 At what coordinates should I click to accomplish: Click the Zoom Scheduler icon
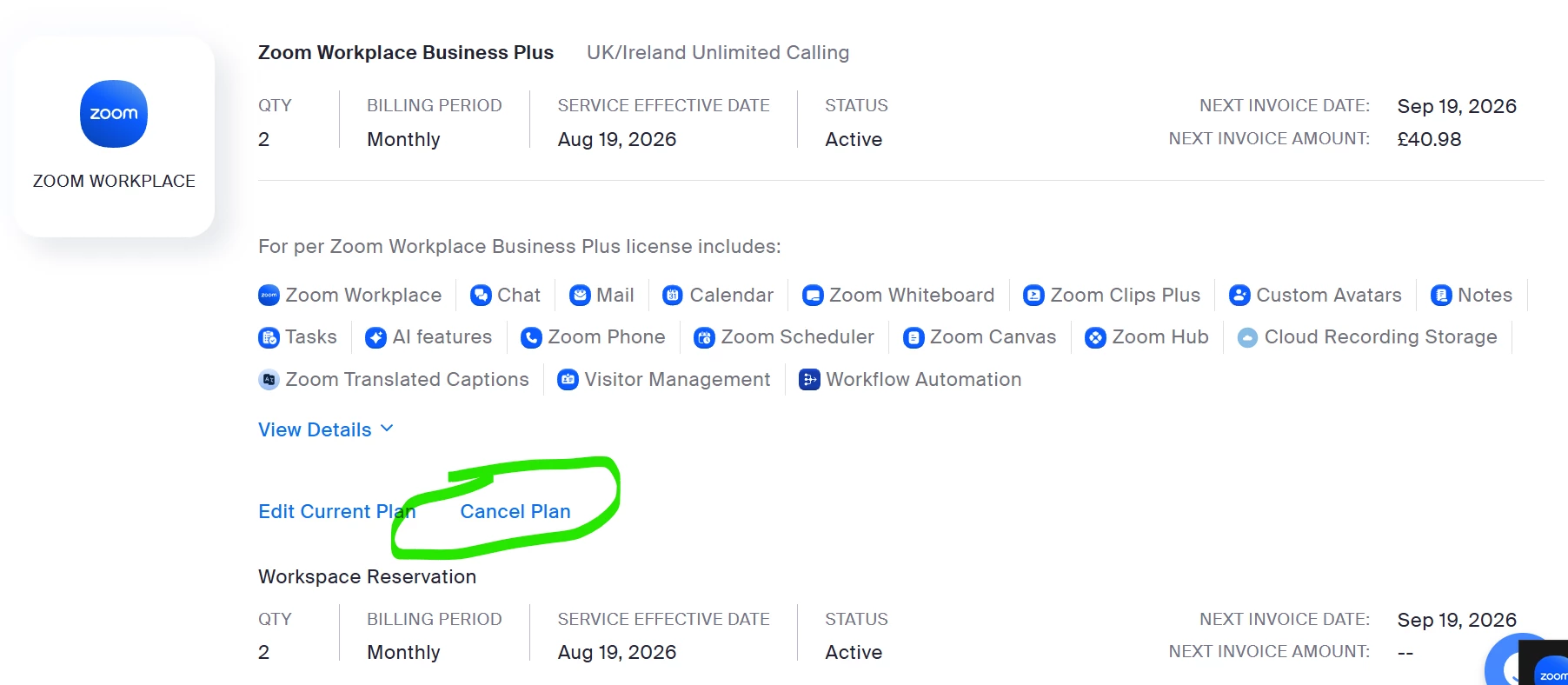[x=704, y=337]
